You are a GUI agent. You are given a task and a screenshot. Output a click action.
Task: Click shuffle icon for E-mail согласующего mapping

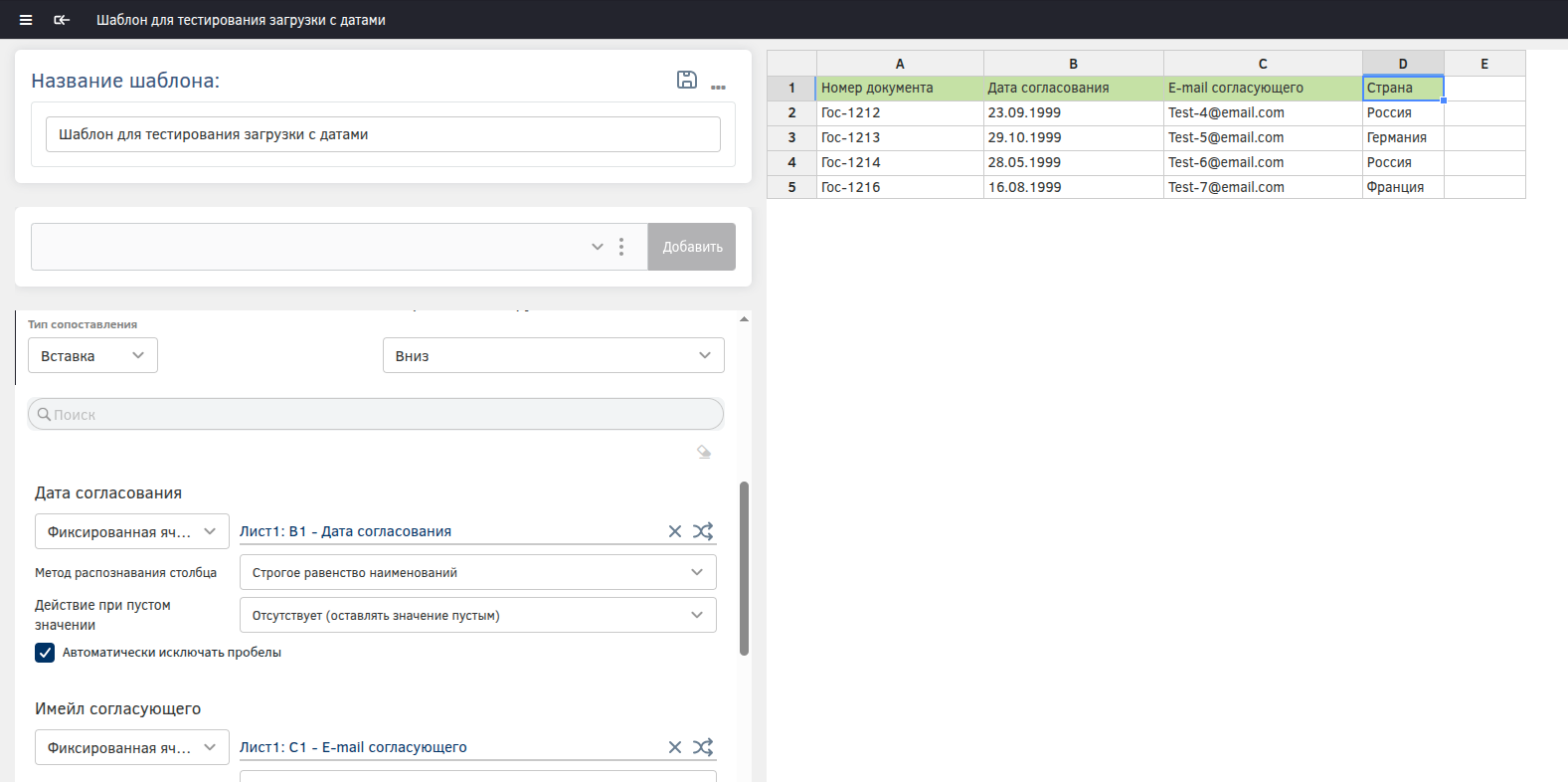[703, 747]
